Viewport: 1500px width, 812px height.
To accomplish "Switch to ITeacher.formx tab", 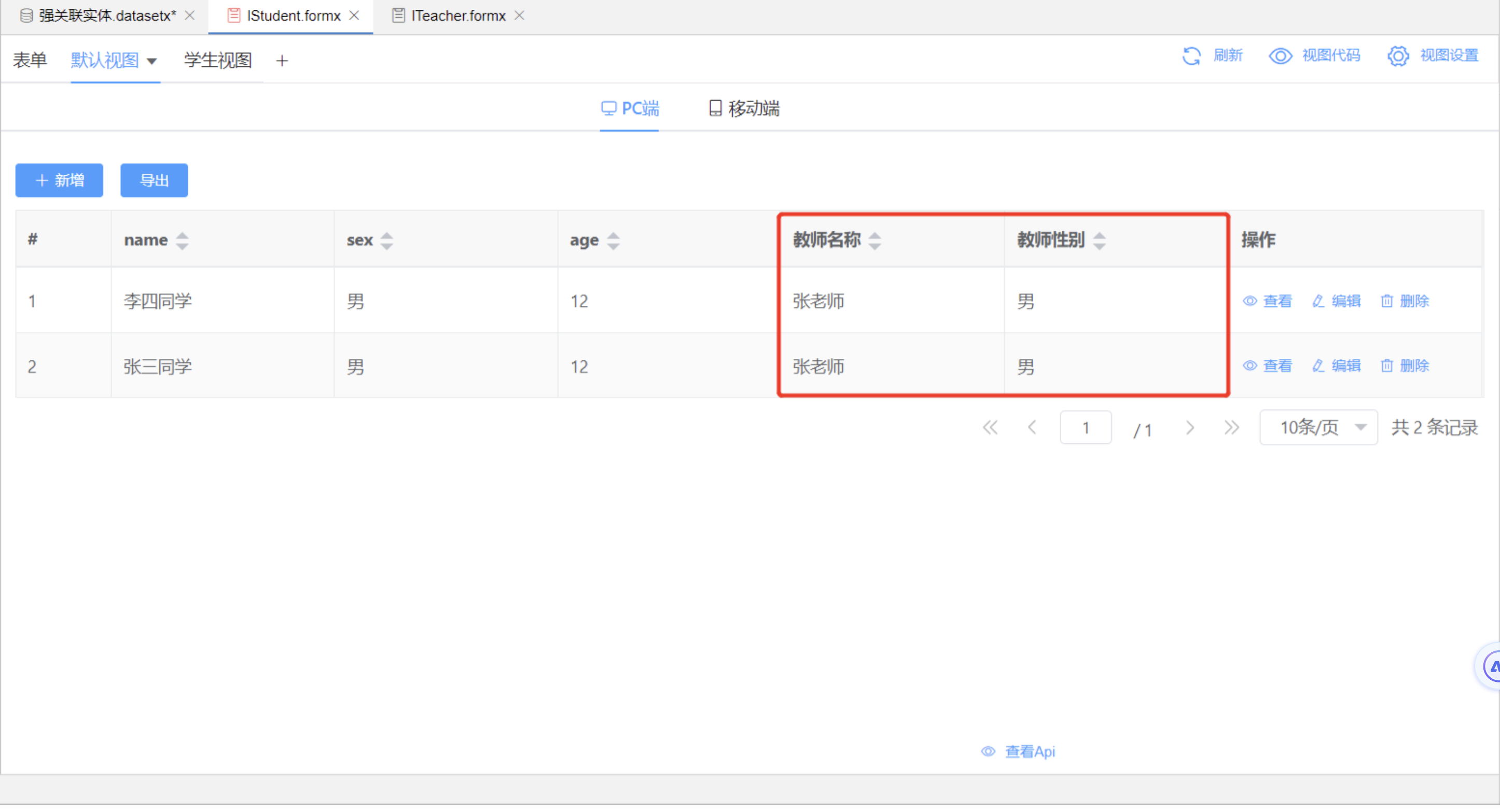I will pyautogui.click(x=457, y=16).
